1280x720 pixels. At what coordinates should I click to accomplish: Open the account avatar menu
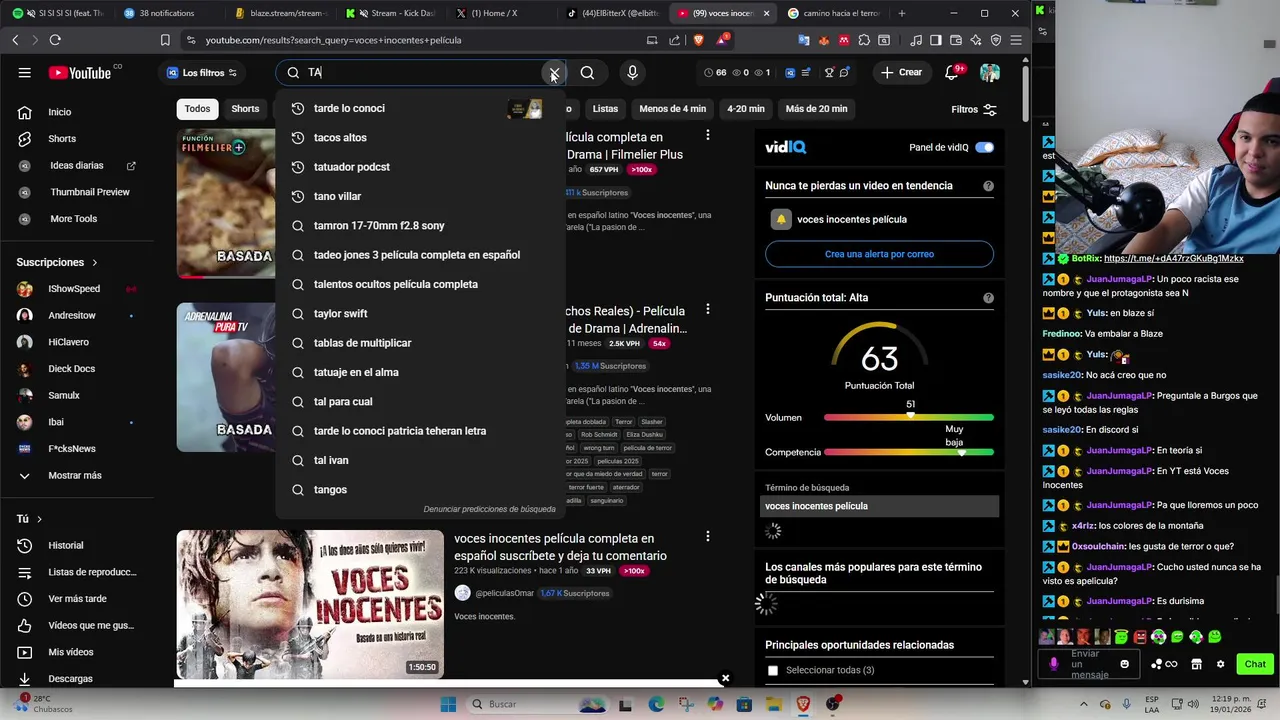990,73
